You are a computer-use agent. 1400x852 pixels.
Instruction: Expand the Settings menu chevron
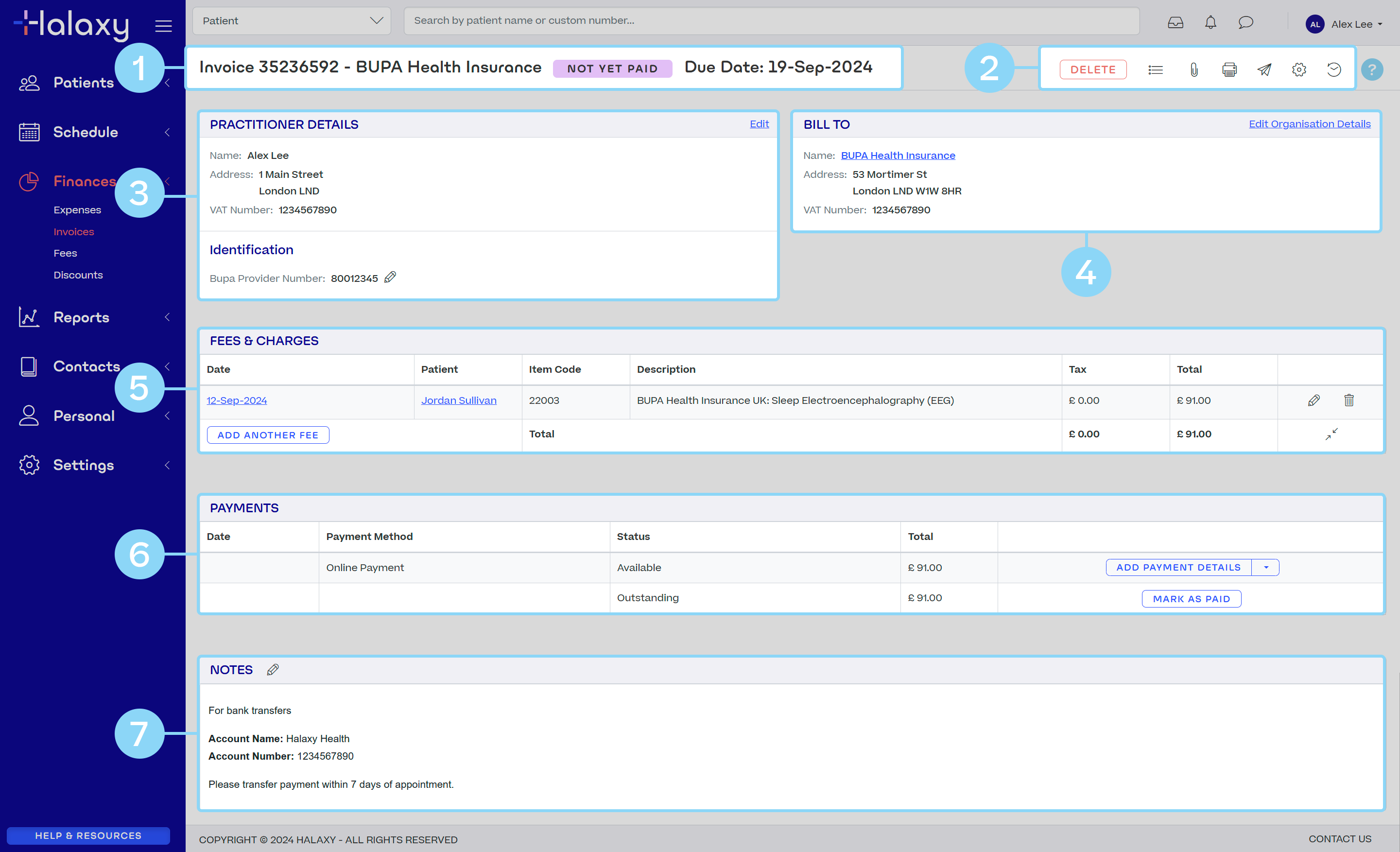point(167,465)
